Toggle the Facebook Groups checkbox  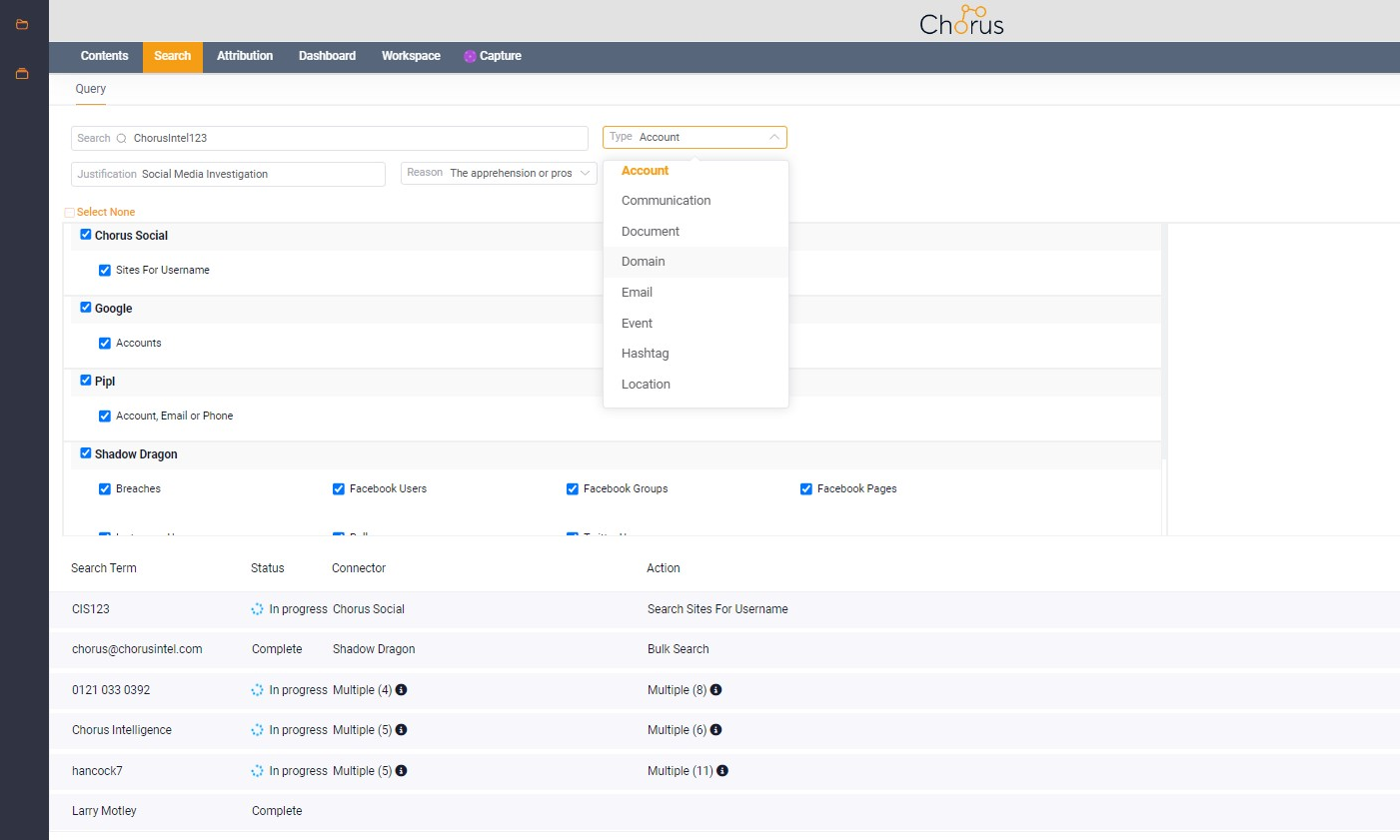coord(573,489)
